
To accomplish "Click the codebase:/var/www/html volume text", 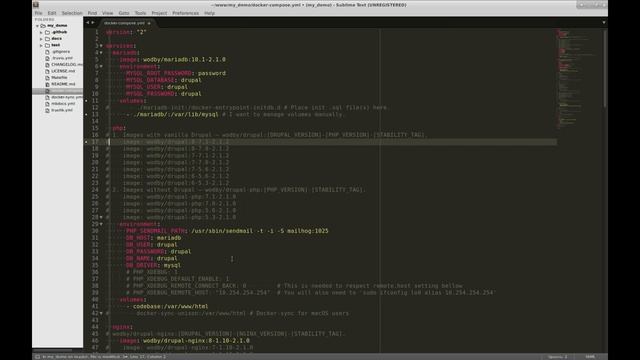I will [x=171, y=307].
